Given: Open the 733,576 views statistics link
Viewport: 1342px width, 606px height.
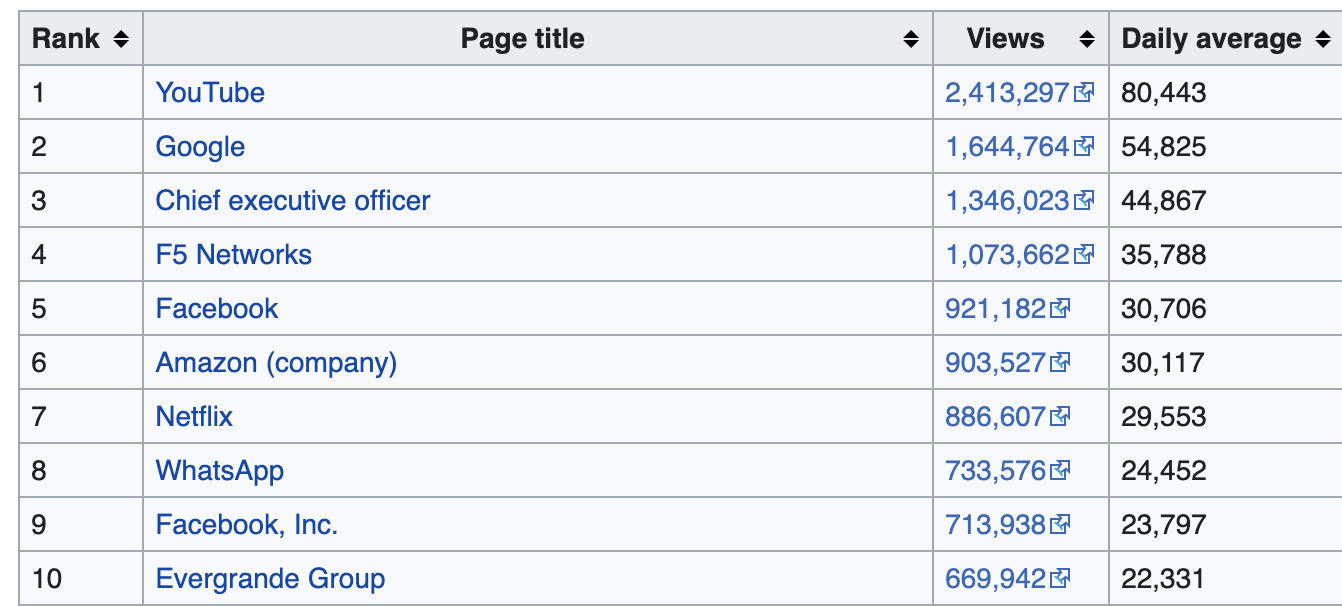Looking at the screenshot, I should pos(995,471).
